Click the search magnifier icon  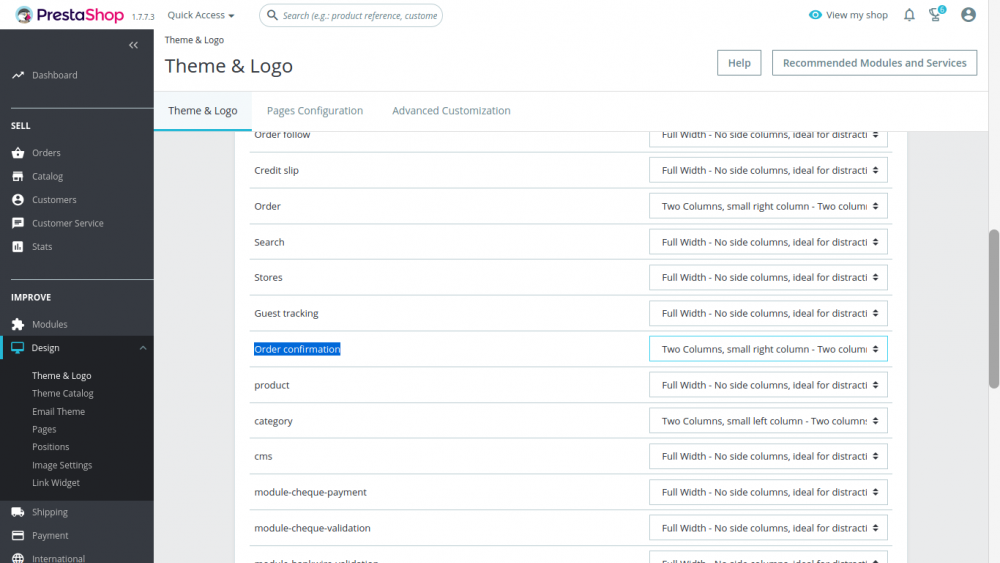pyautogui.click(x=272, y=15)
